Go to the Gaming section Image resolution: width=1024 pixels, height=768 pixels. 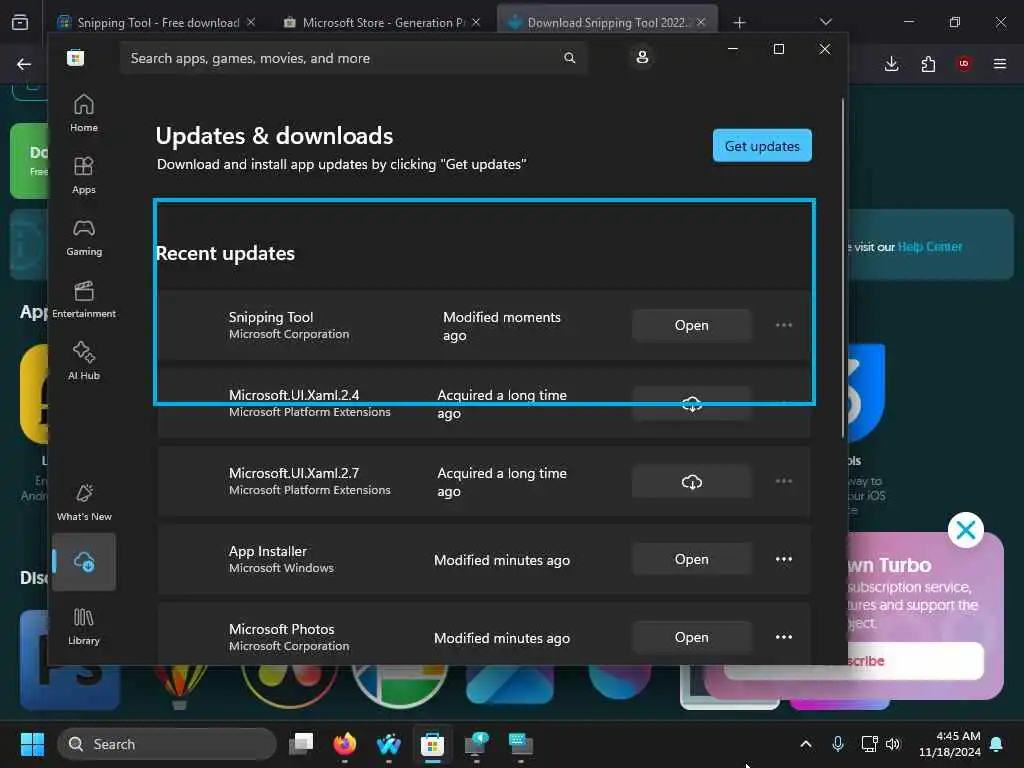tap(84, 238)
